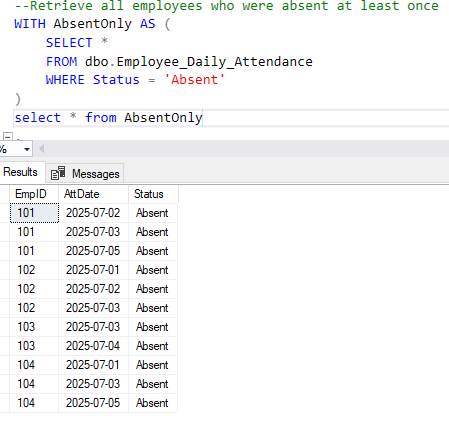
Task: Click the WITH keyword in the editor
Action: [30, 24]
